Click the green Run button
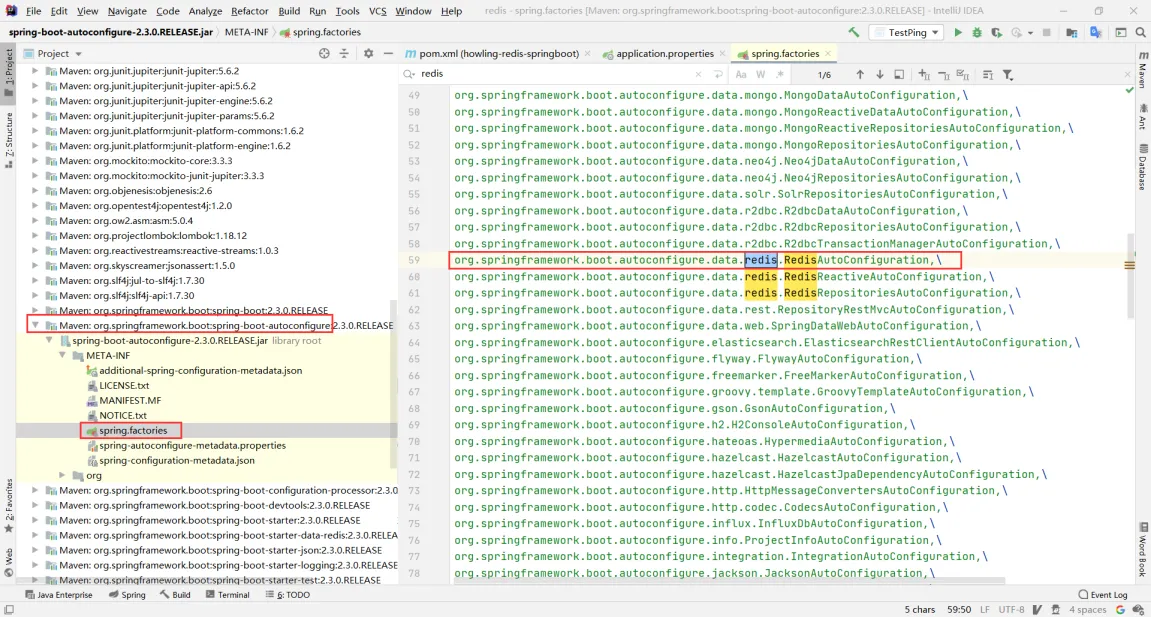This screenshot has height=617, width=1151. 958,32
